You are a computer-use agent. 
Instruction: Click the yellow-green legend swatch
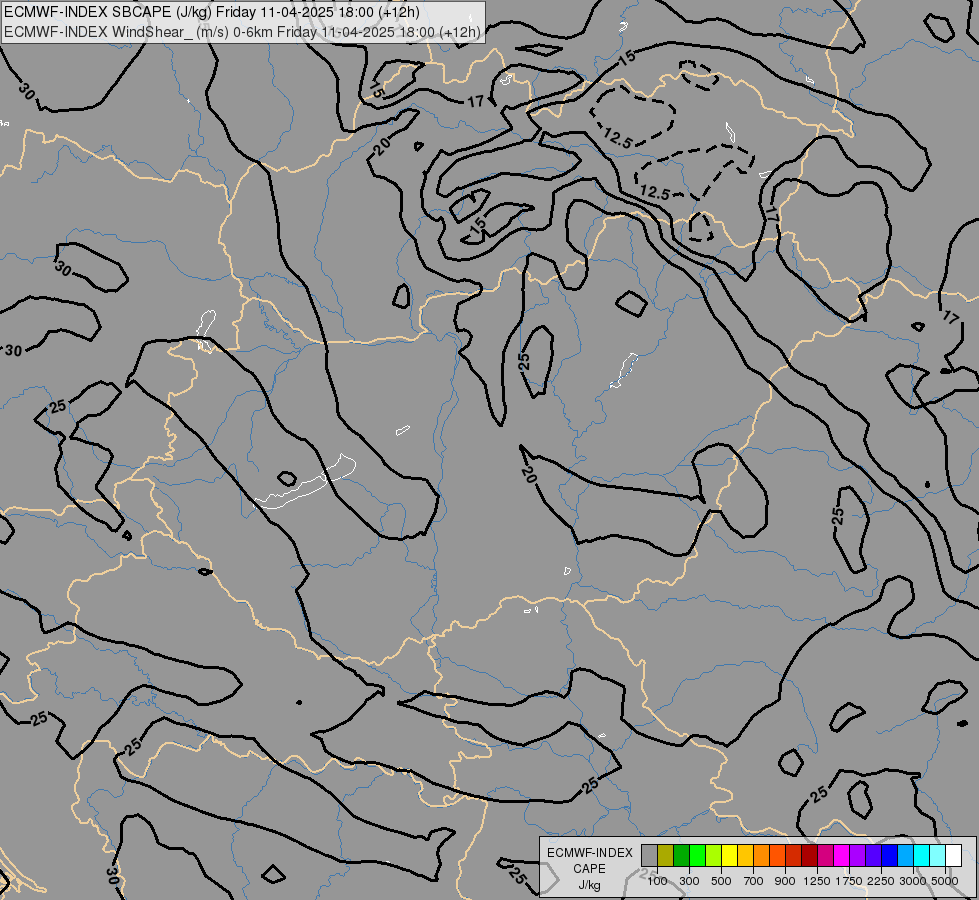tap(714, 855)
